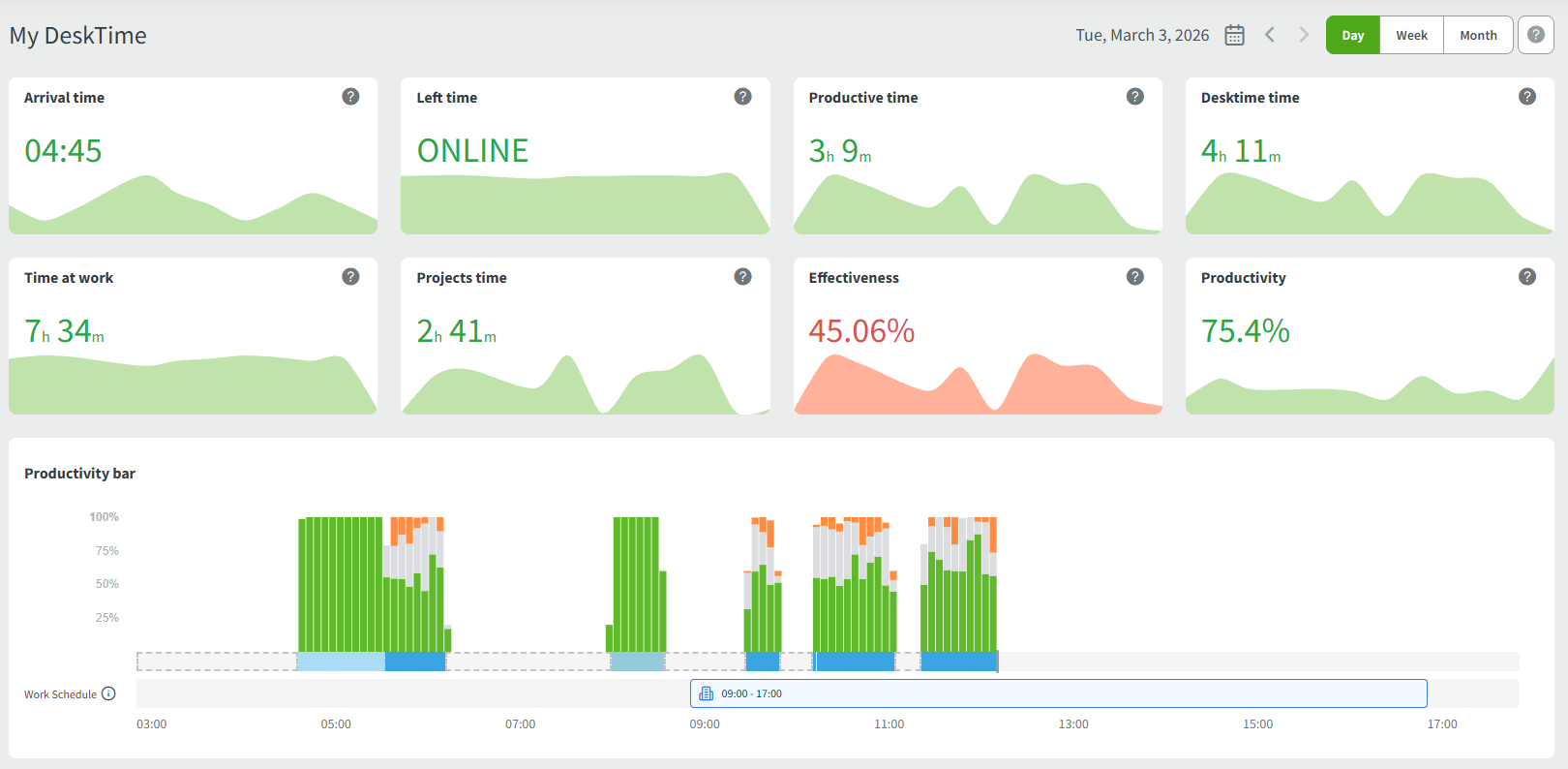
Task: Go to previous day with left chevron
Action: 1270,35
